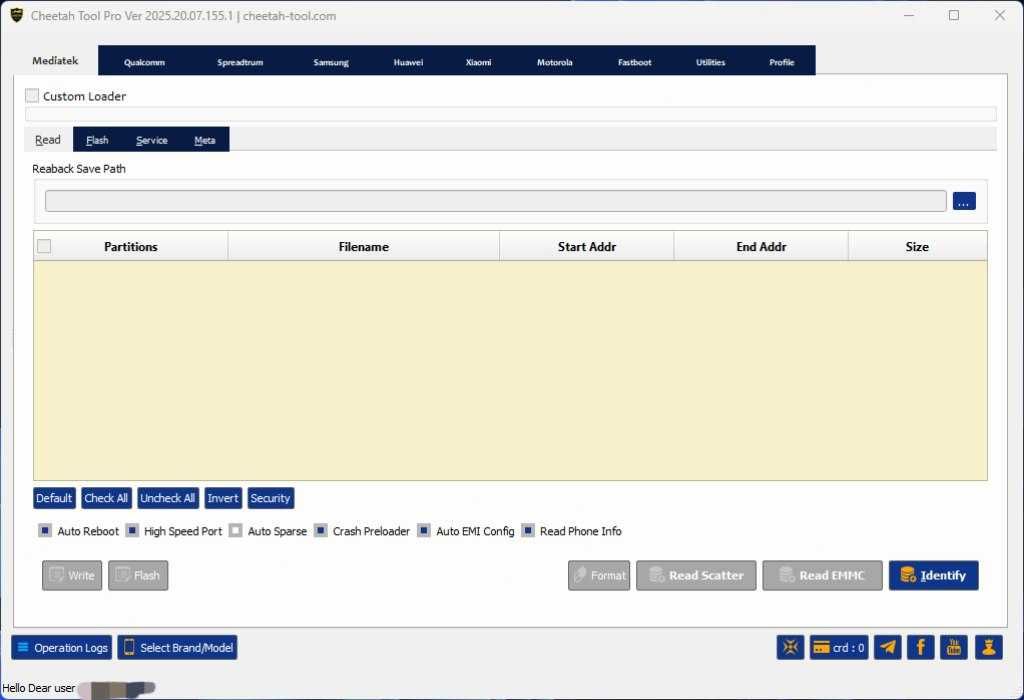The image size is (1024, 700).
Task: Click the Check All button
Action: pyautogui.click(x=106, y=498)
